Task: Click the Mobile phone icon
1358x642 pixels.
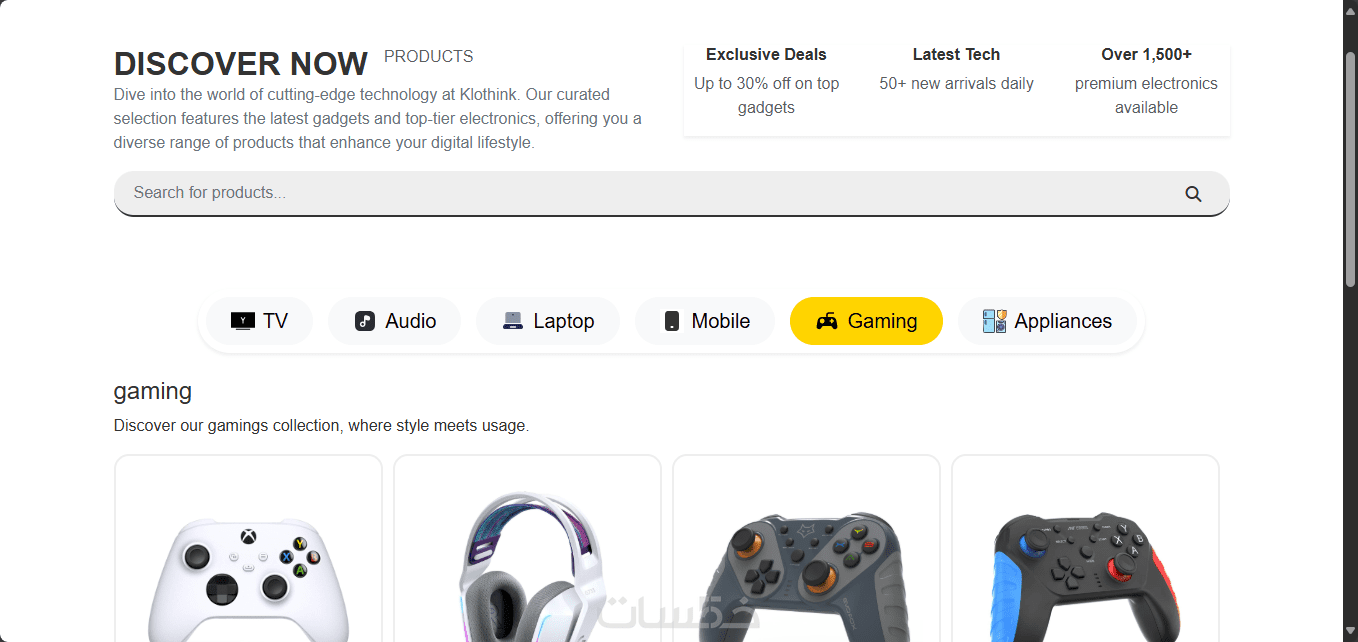Action: 672,321
